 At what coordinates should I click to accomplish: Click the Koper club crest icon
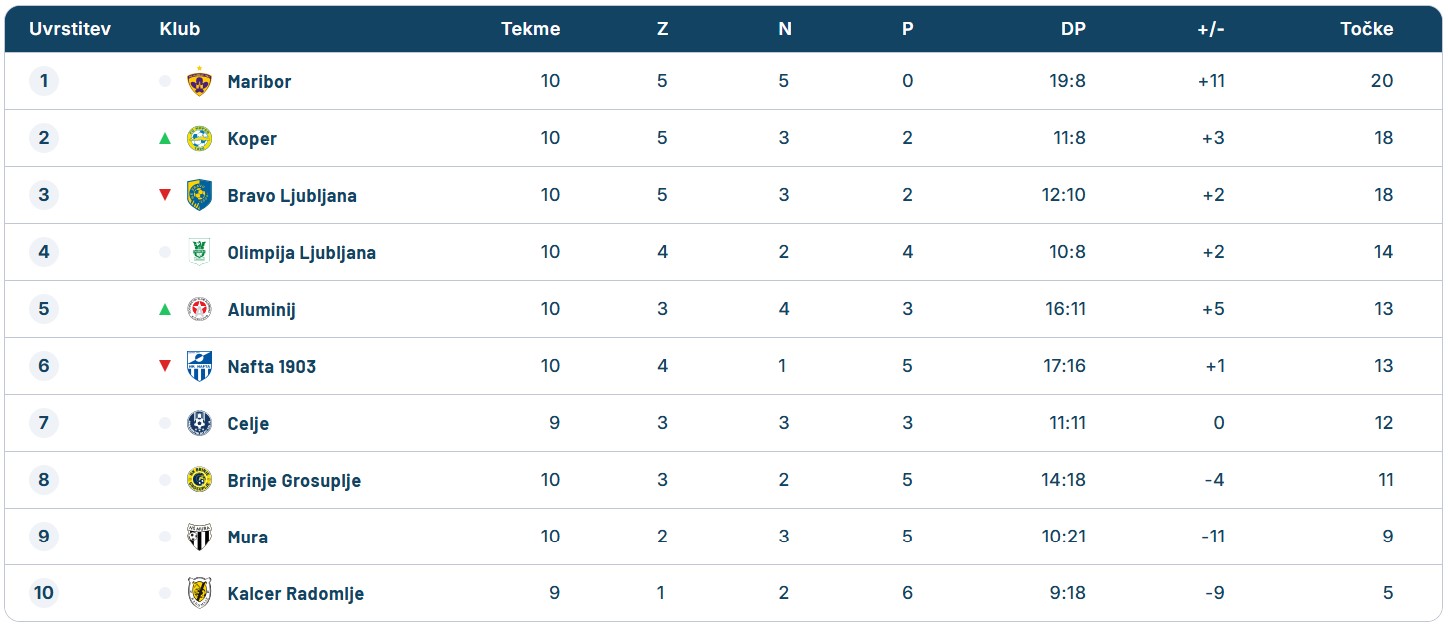point(200,138)
